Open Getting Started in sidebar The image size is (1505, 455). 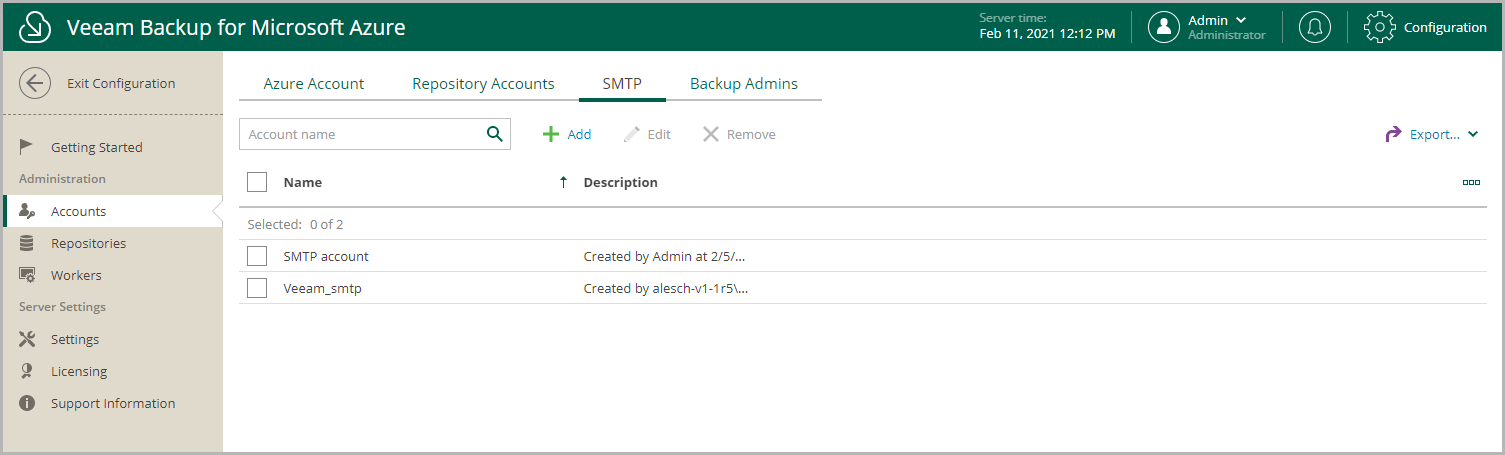point(97,147)
